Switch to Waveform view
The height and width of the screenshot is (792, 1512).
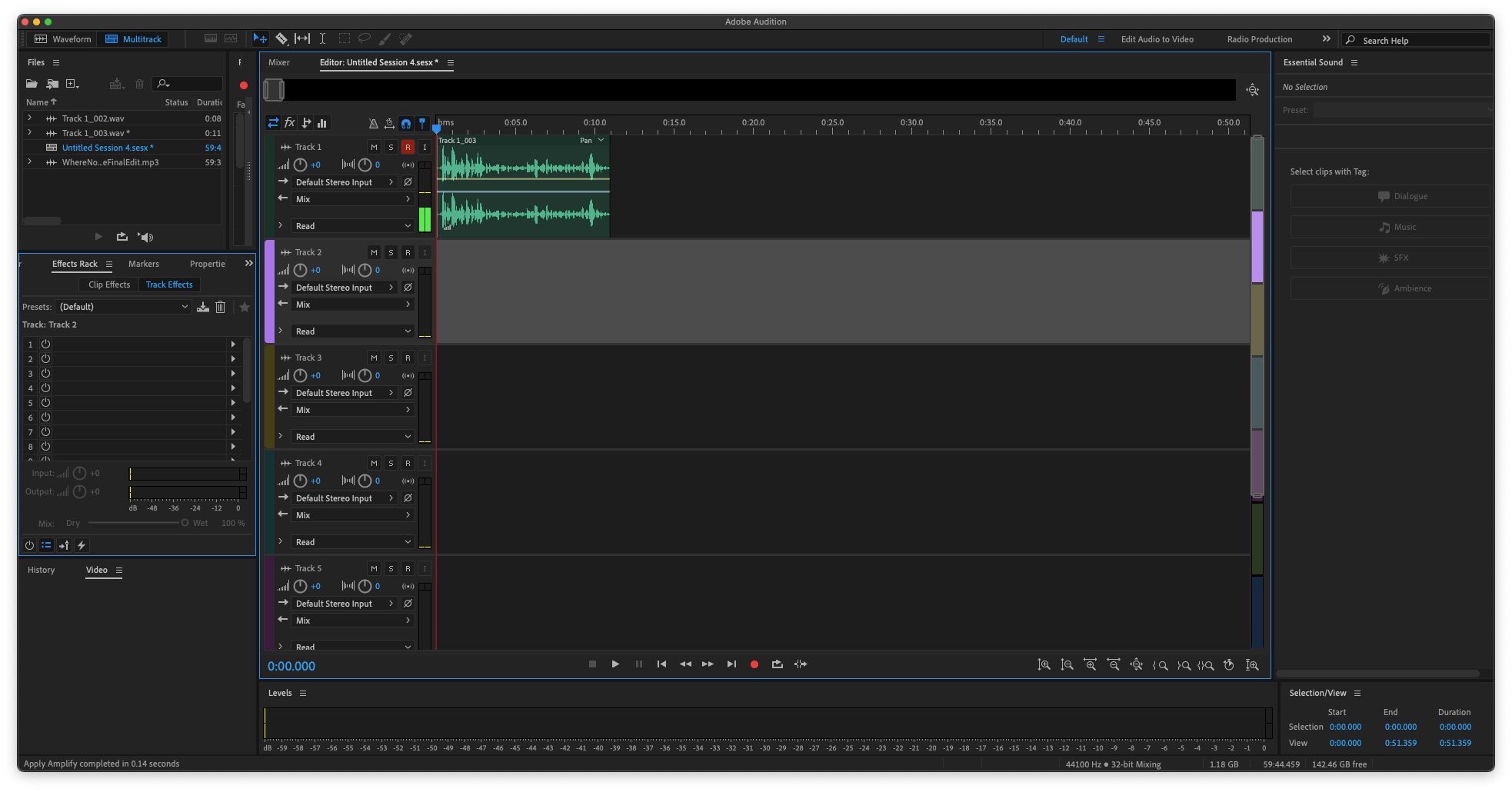pyautogui.click(x=63, y=39)
